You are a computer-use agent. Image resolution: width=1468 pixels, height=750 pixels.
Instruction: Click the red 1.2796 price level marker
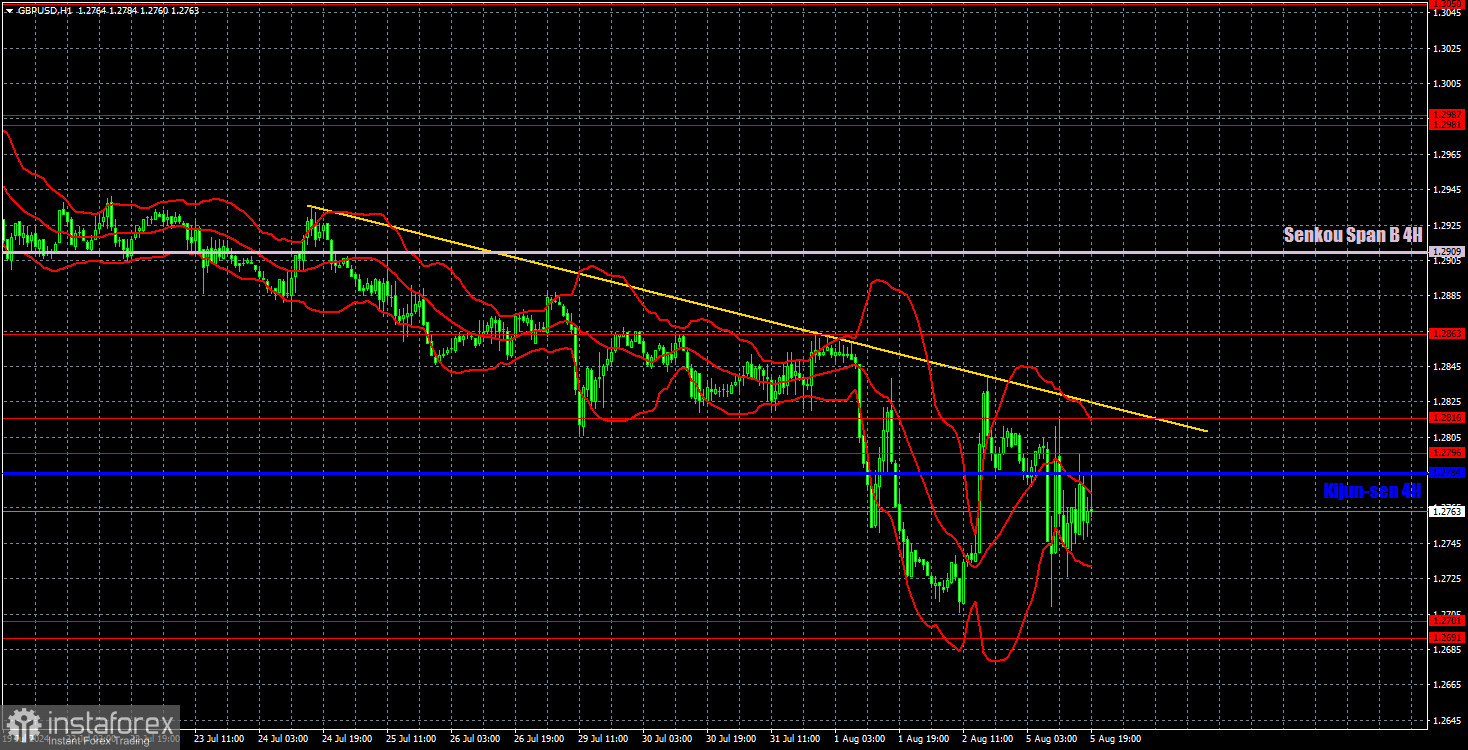pyautogui.click(x=1447, y=453)
